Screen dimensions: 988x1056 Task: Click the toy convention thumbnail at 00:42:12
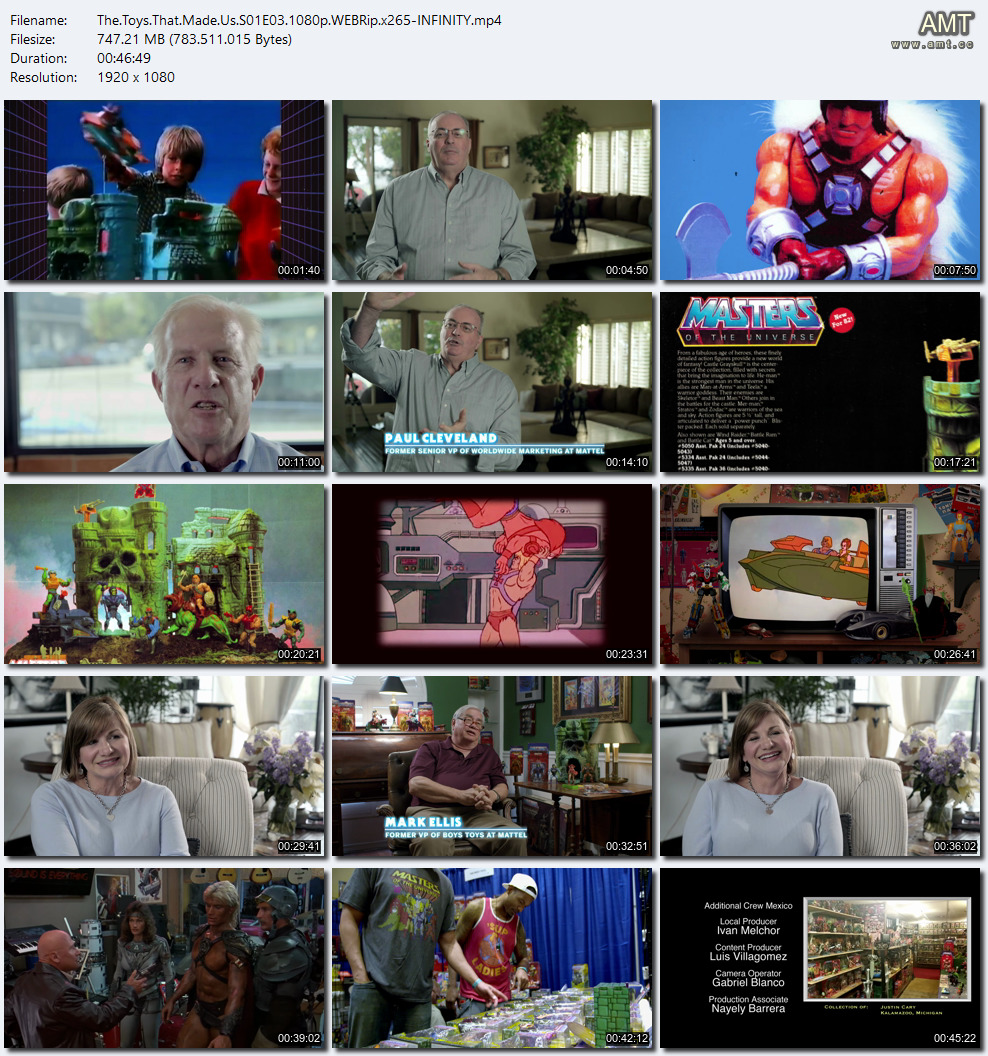tap(492, 958)
